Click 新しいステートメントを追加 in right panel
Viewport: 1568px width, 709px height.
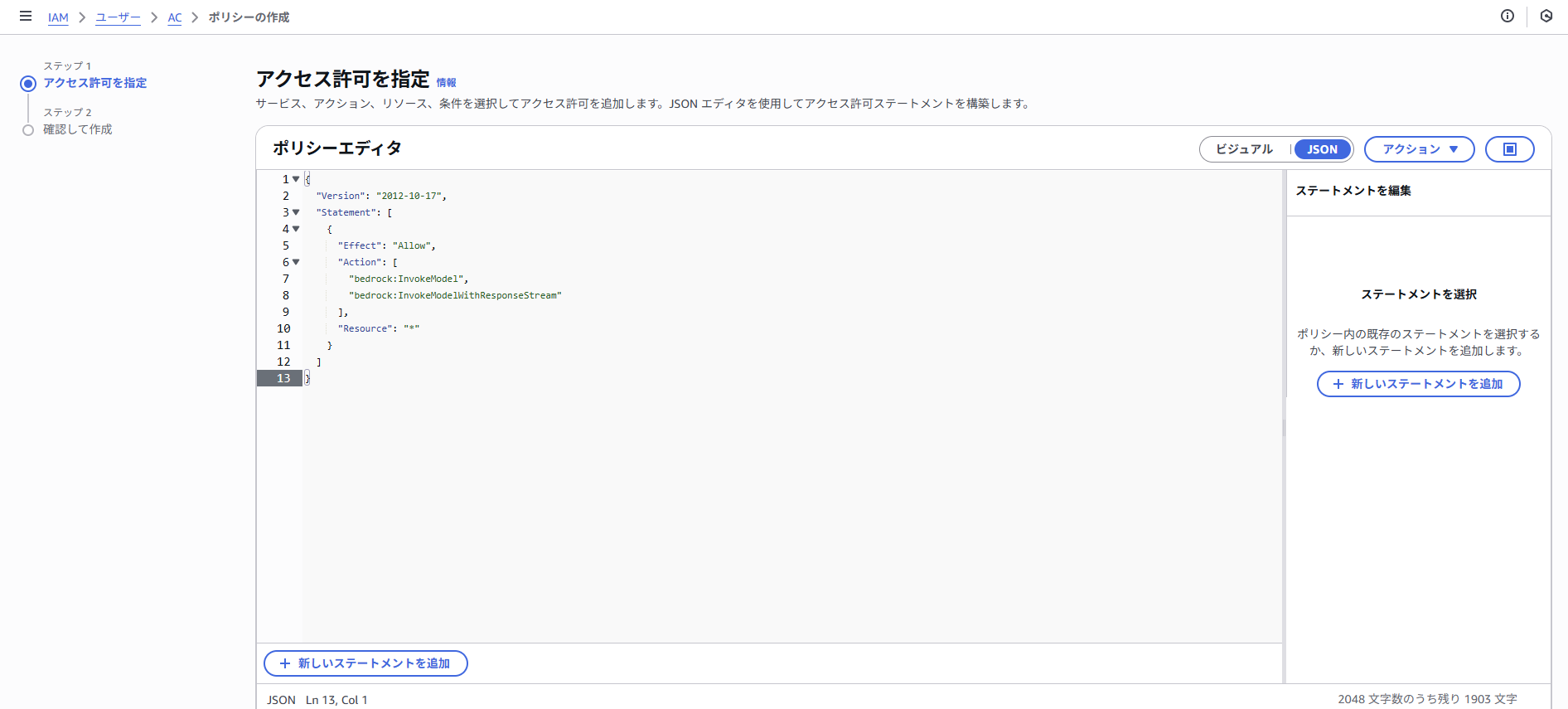pyautogui.click(x=1419, y=384)
